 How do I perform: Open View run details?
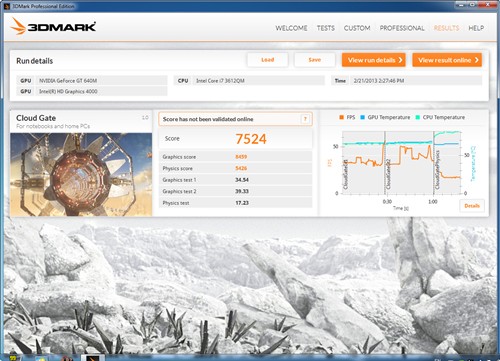click(x=374, y=60)
